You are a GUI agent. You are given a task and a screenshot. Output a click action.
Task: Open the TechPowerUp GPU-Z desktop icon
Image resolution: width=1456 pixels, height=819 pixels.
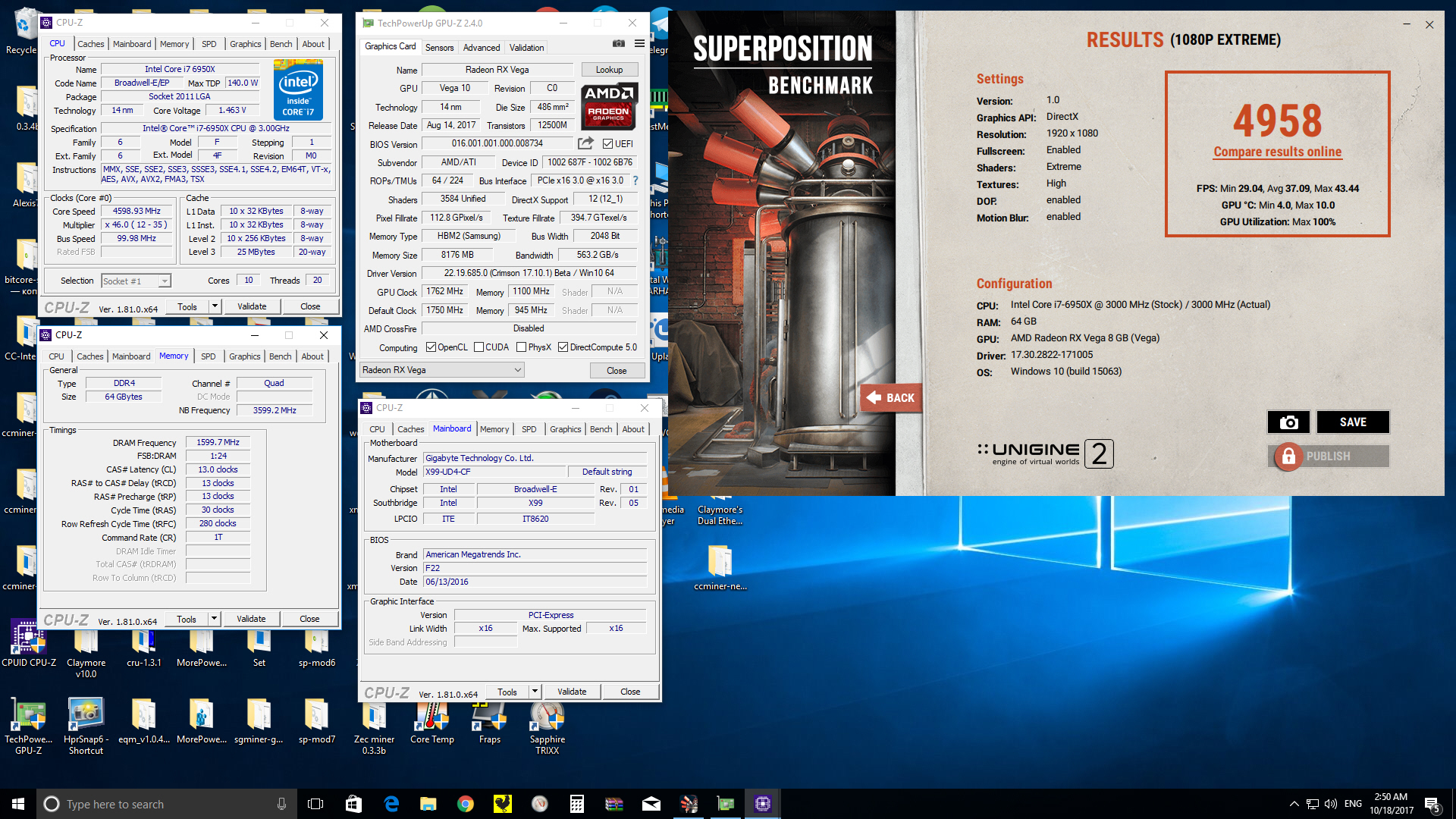pos(28,726)
